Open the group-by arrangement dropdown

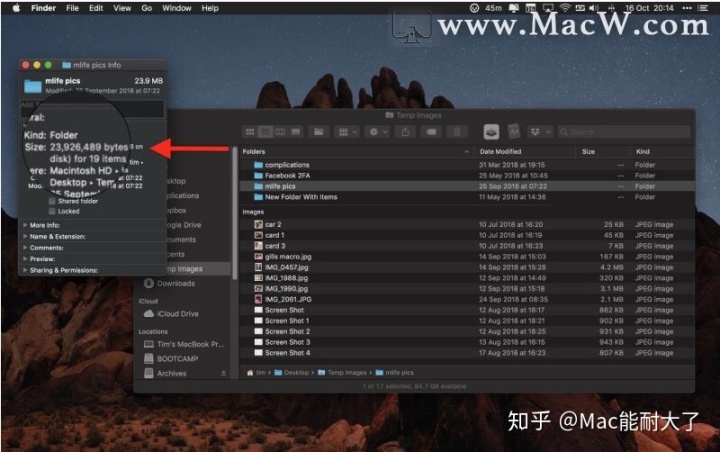click(348, 132)
